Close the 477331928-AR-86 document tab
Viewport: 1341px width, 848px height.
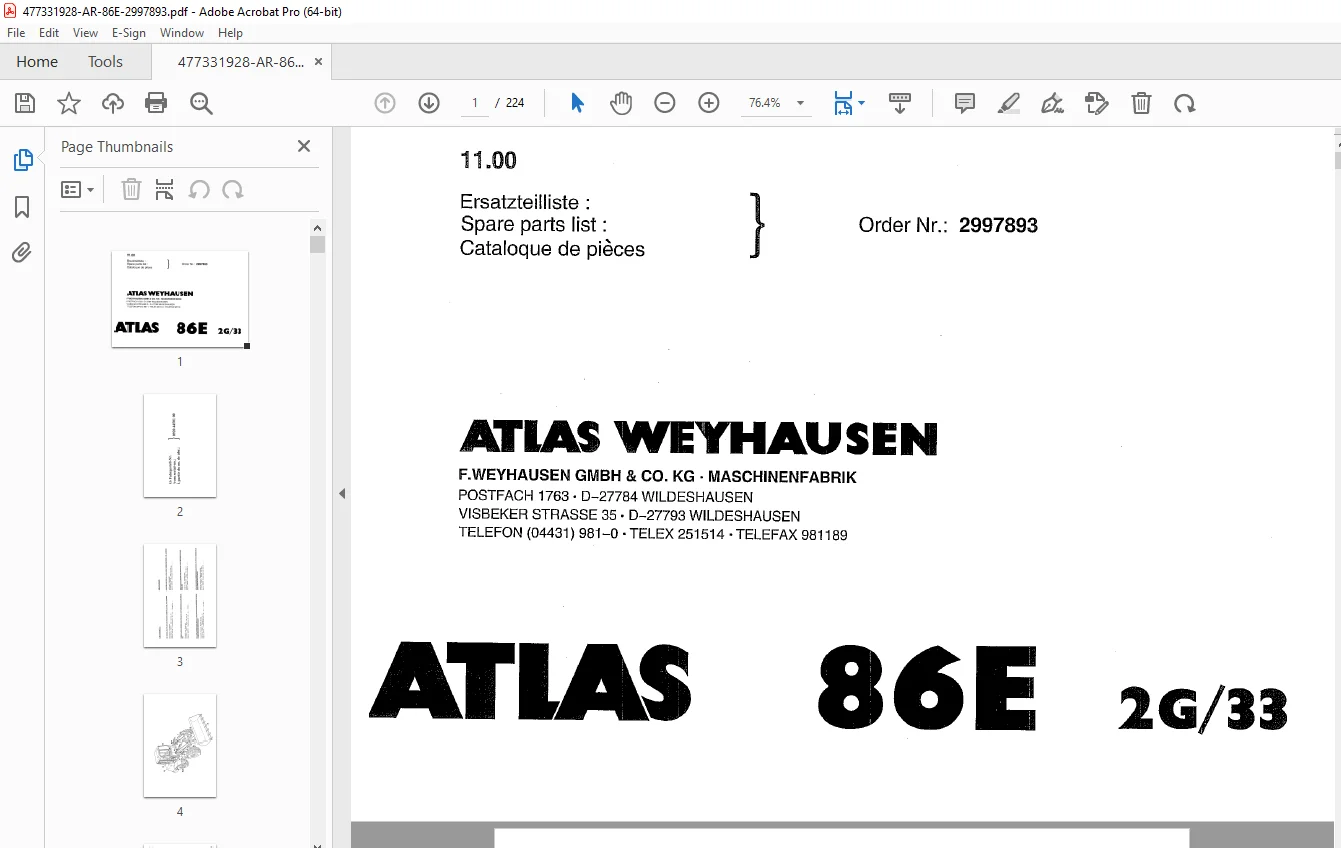318,62
